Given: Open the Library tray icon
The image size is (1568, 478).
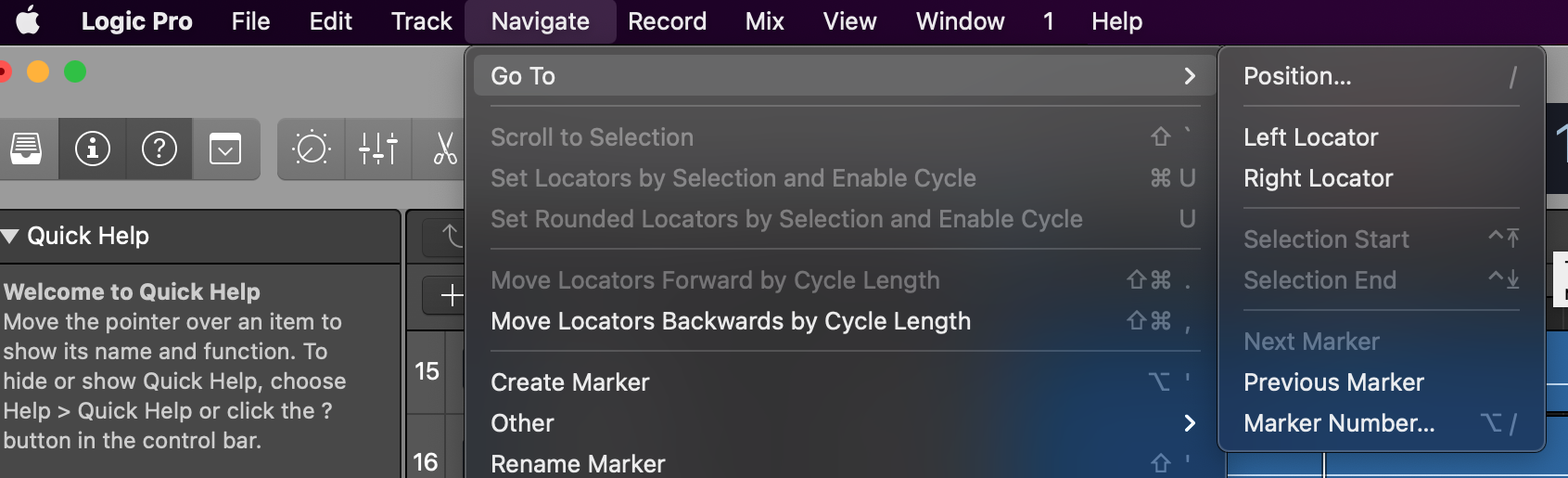Looking at the screenshot, I should click(x=26, y=149).
